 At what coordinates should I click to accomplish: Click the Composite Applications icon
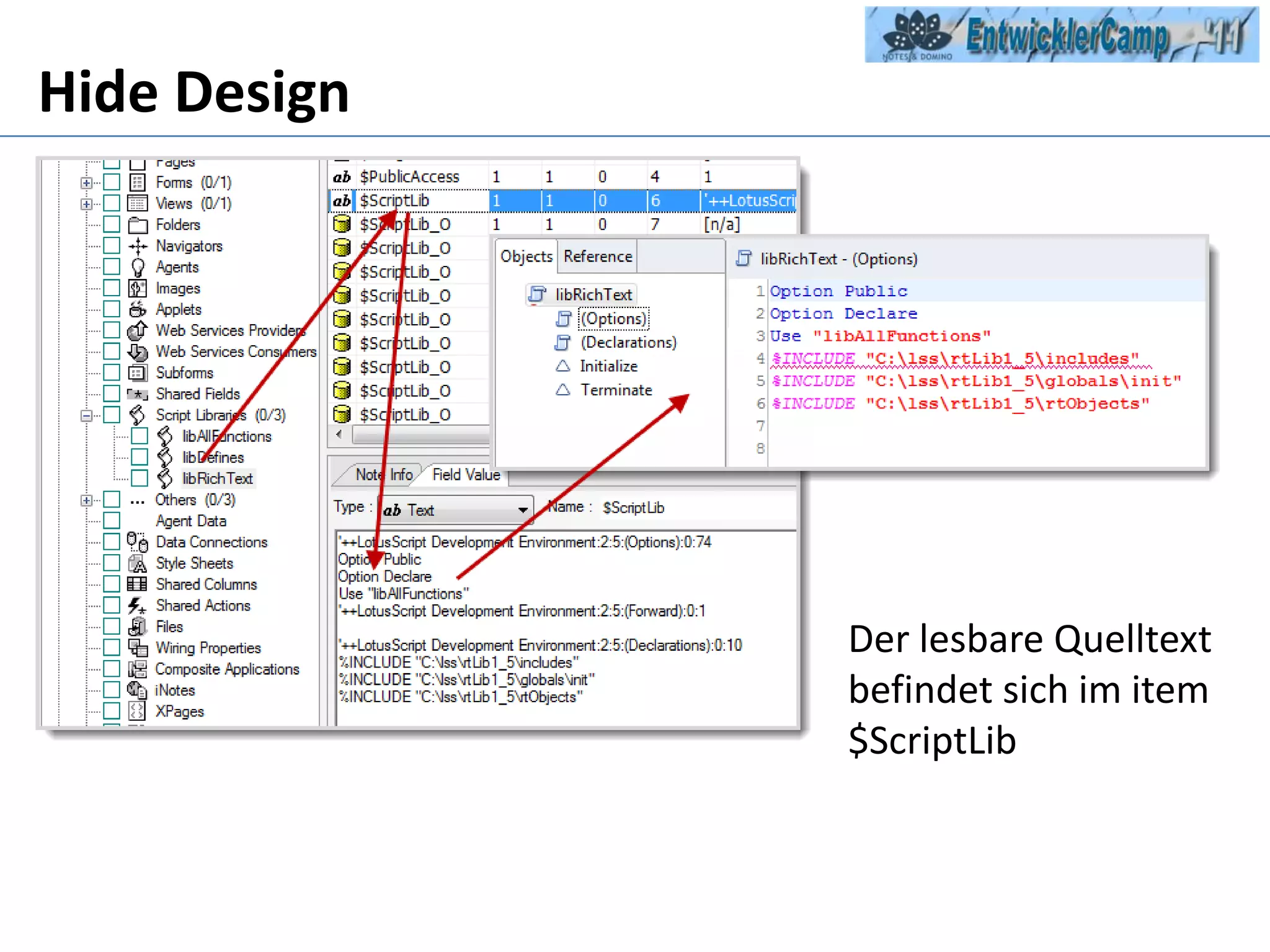138,669
